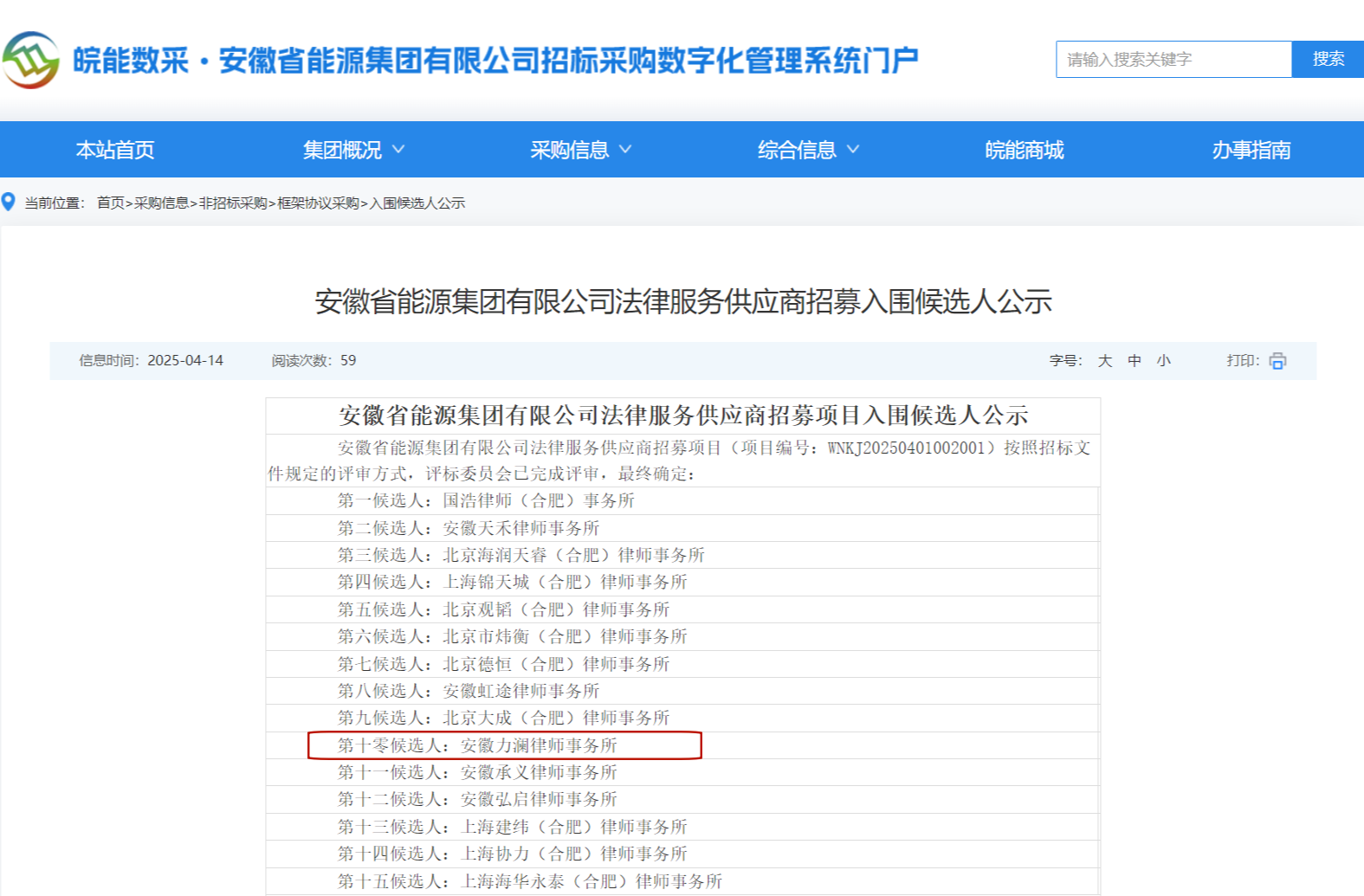Go to 采购信息 in the breadcrumb
This screenshot has height=896, width=1364.
pyautogui.click(x=161, y=203)
